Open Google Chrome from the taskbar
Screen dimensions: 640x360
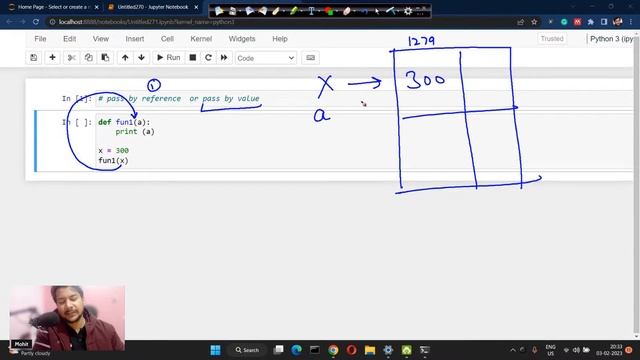(333, 350)
